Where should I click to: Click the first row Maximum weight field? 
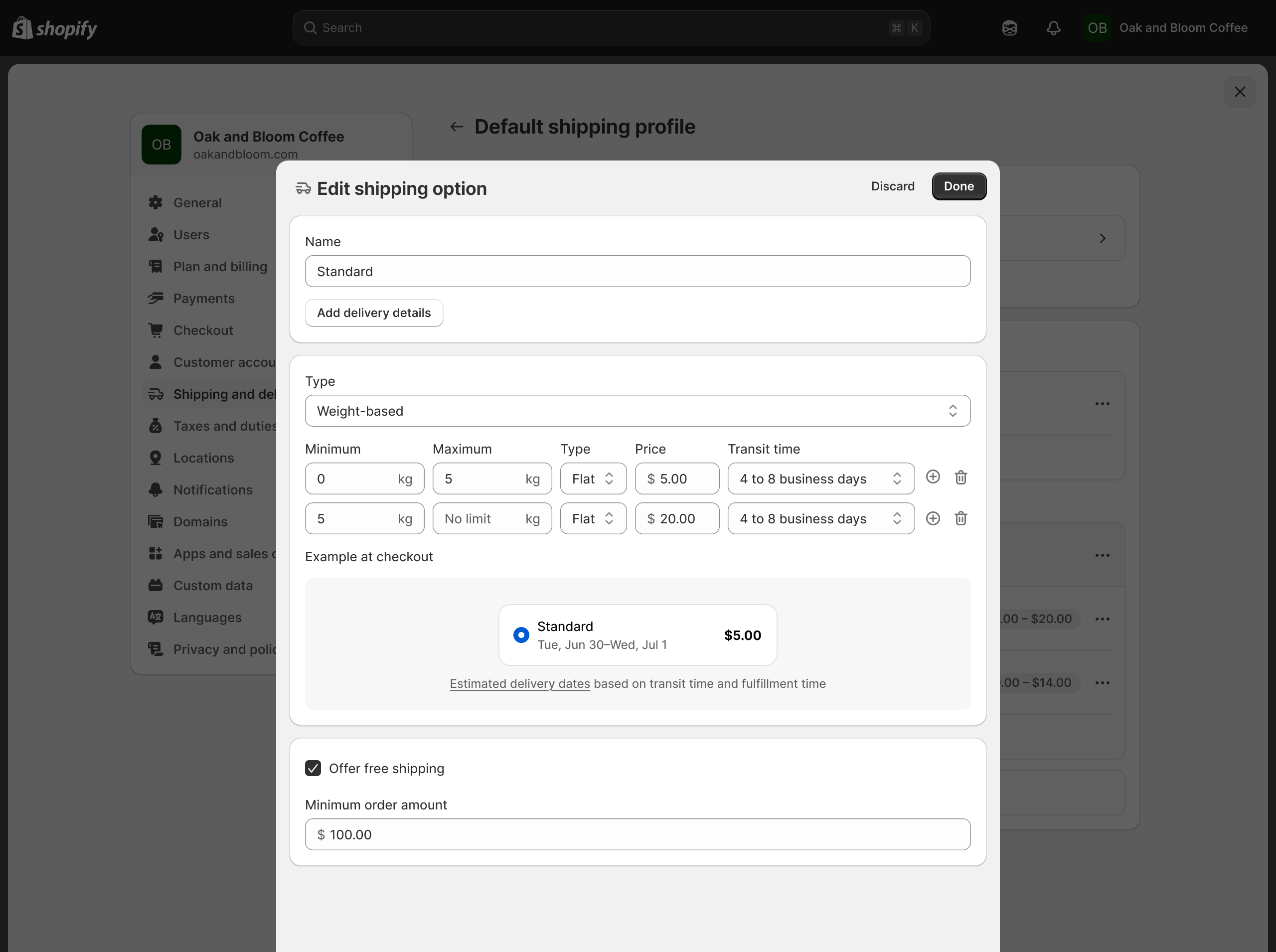pos(491,478)
